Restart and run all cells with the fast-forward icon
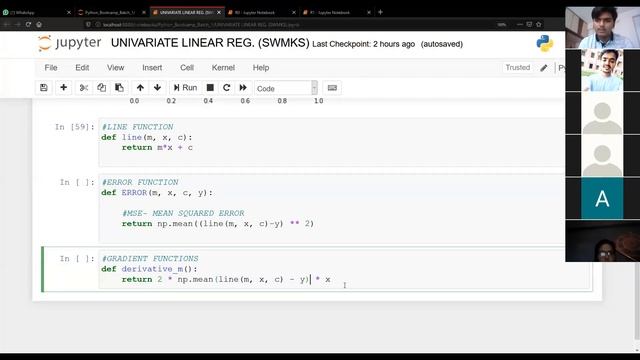640x360 pixels. point(243,88)
